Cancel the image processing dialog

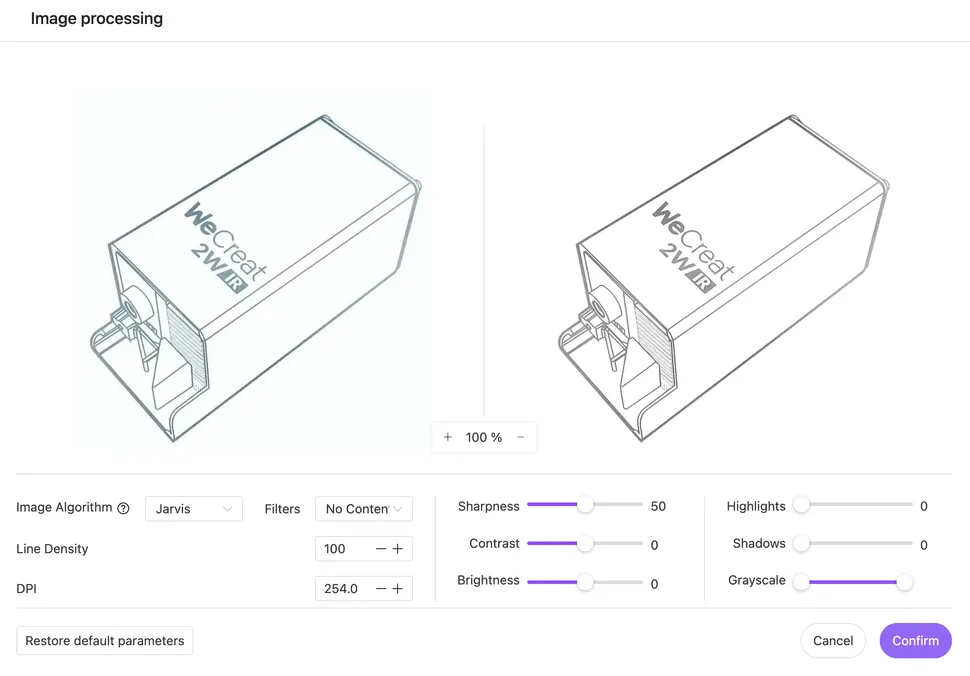[832, 641]
